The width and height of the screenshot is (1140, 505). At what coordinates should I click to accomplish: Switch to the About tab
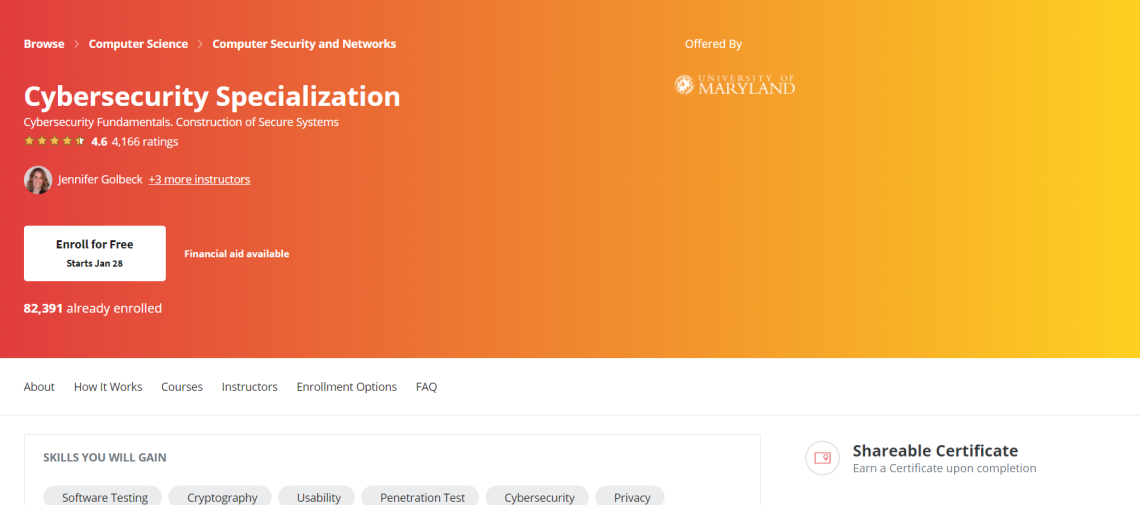tap(39, 387)
